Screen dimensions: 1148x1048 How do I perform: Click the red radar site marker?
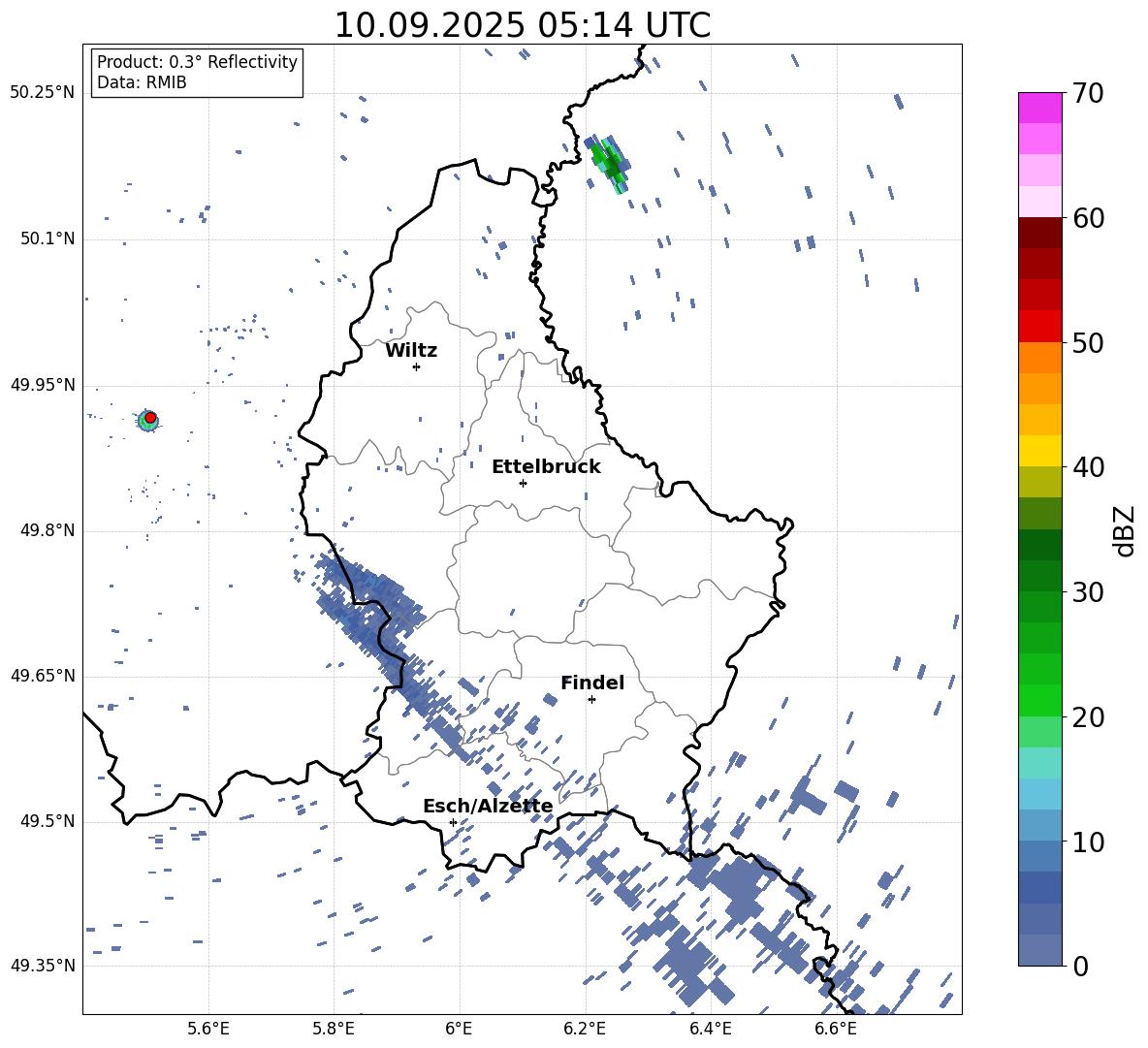[x=150, y=418]
